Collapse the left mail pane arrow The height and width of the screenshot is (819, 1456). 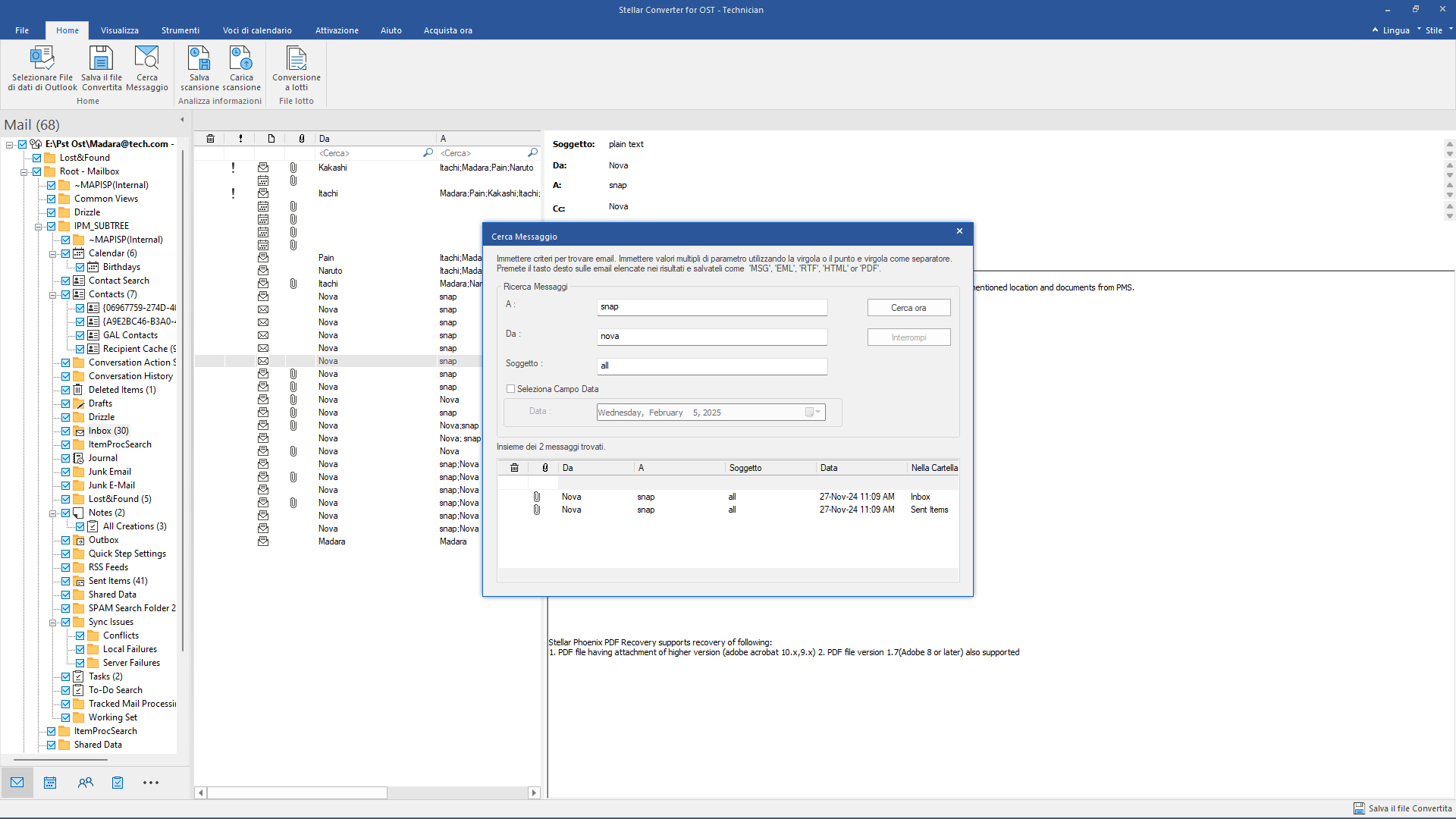(x=182, y=120)
